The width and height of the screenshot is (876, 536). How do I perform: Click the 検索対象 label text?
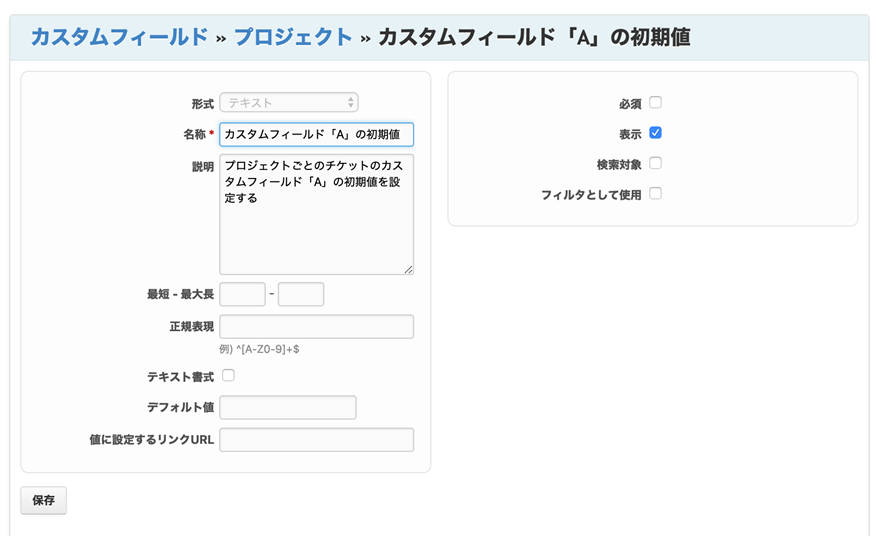pos(619,164)
